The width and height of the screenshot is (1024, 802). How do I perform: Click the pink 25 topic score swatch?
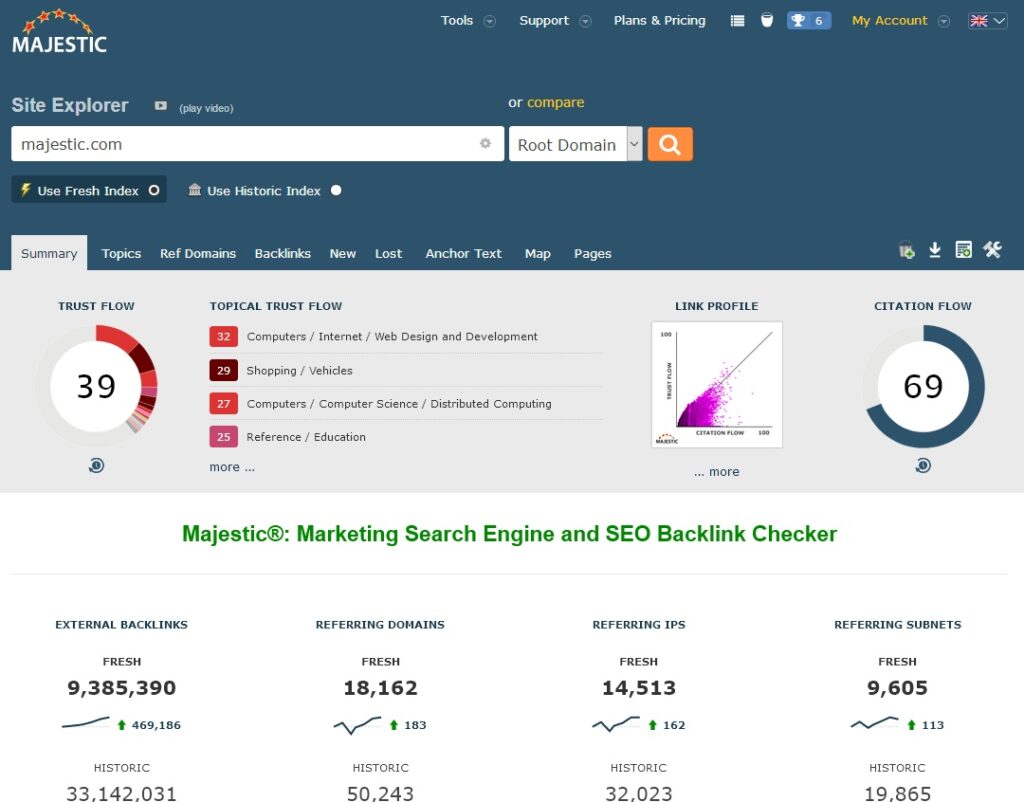[223, 437]
